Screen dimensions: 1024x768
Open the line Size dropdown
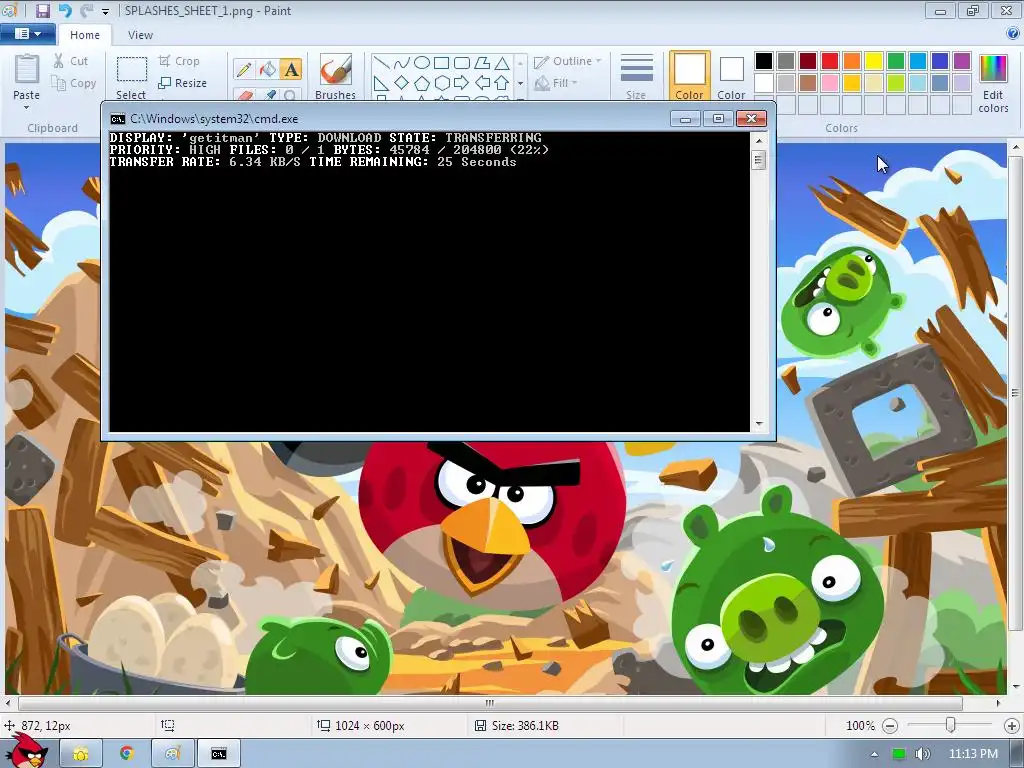click(636, 76)
